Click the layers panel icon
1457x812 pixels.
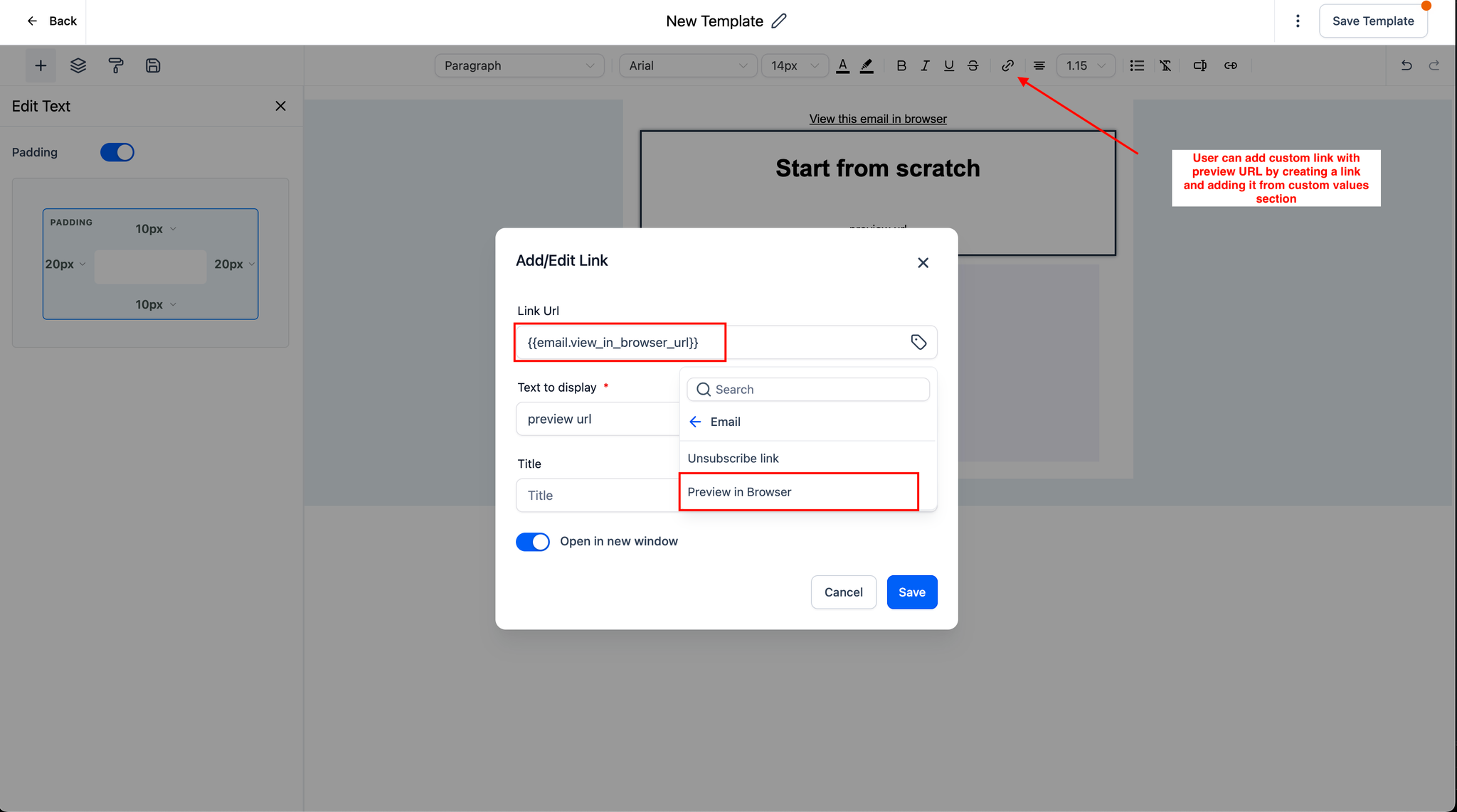pos(78,65)
